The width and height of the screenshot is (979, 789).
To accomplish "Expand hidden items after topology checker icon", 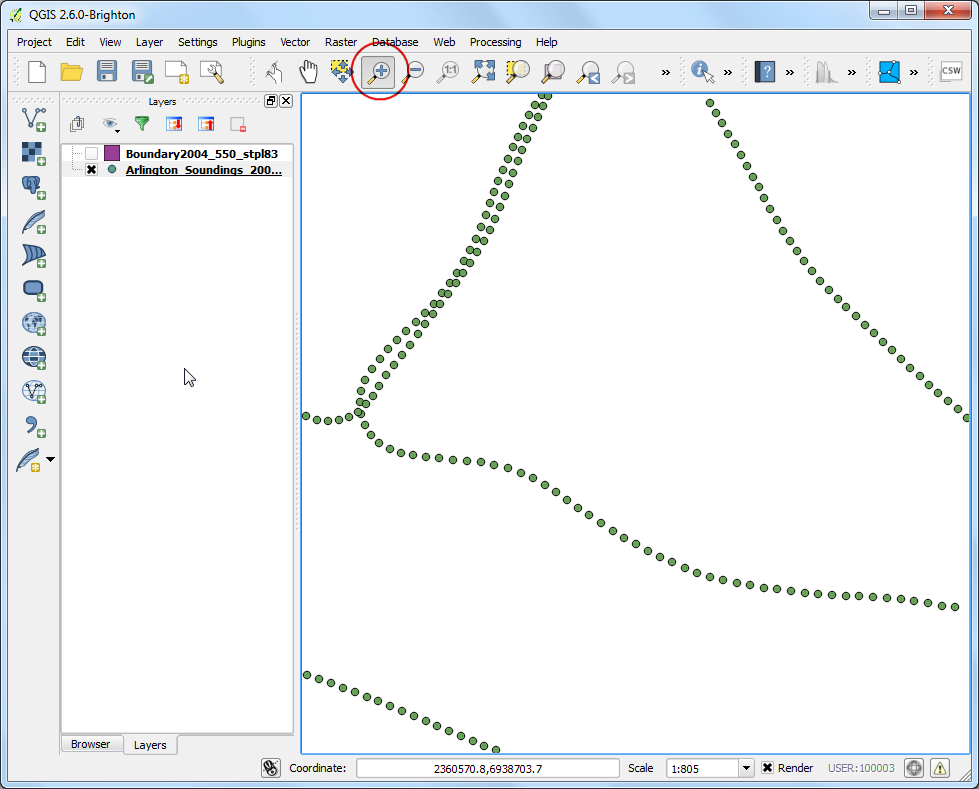I will click(x=913, y=72).
